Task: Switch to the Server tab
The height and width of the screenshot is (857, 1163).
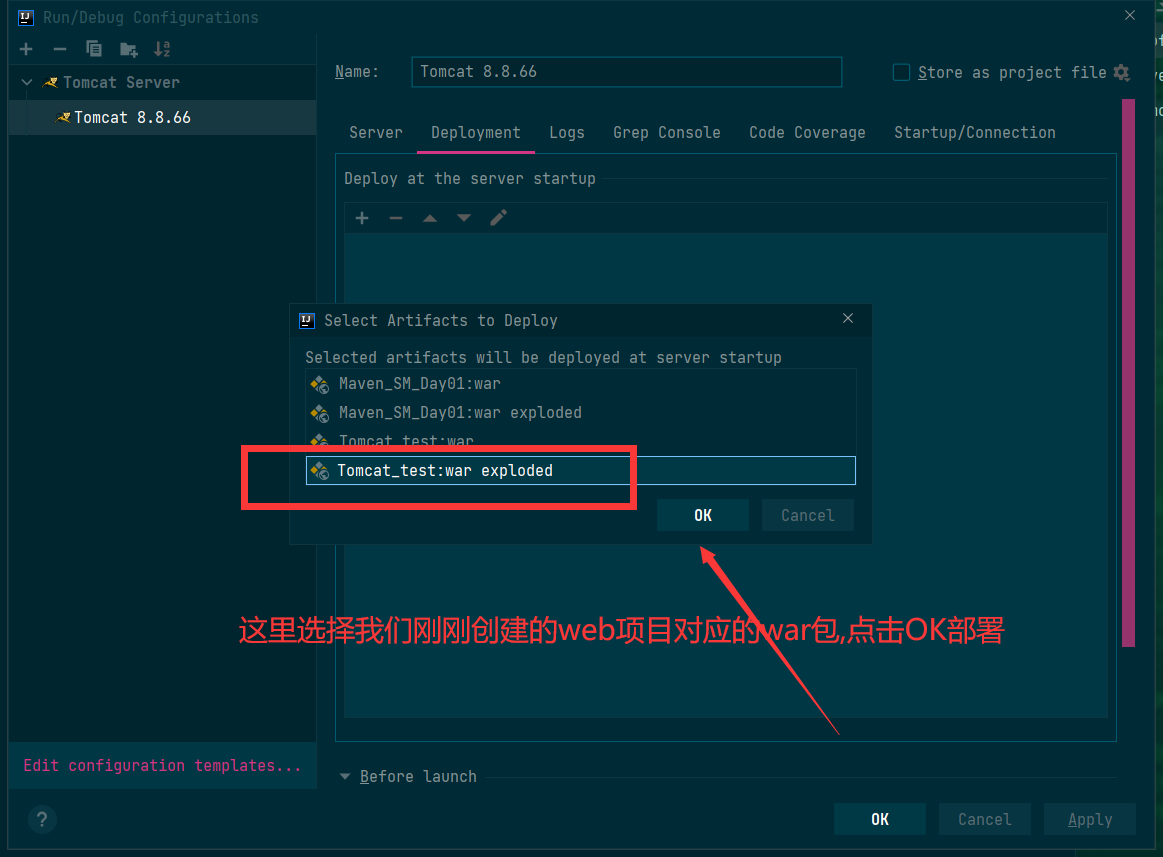Action: [x=376, y=132]
